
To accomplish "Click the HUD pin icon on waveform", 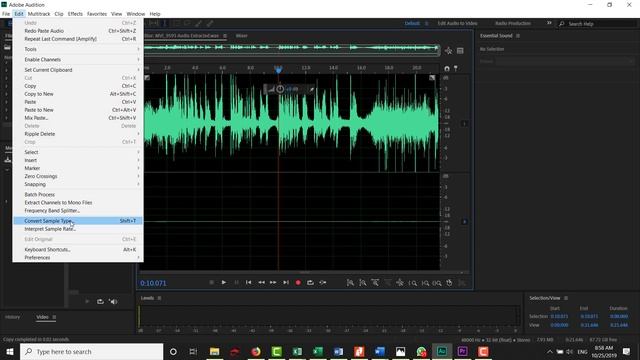I will [x=312, y=89].
